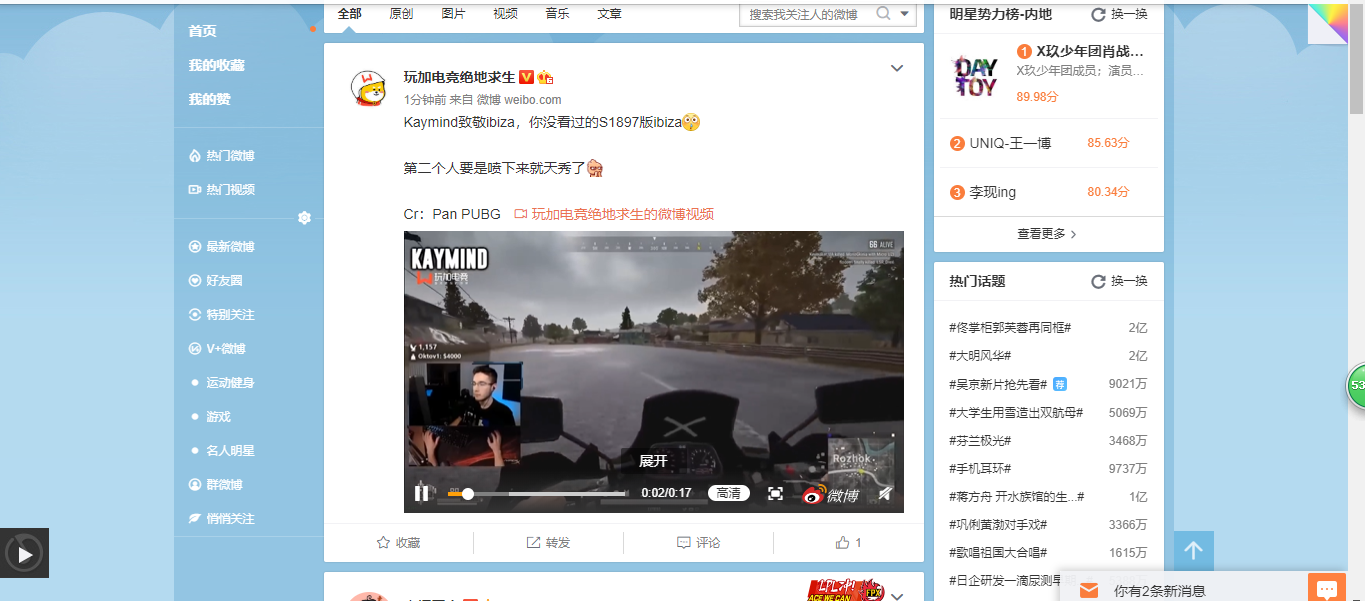The height and width of the screenshot is (601, 1365).
Task: Go to 首页 in the sidebar
Action: pyautogui.click(x=202, y=31)
